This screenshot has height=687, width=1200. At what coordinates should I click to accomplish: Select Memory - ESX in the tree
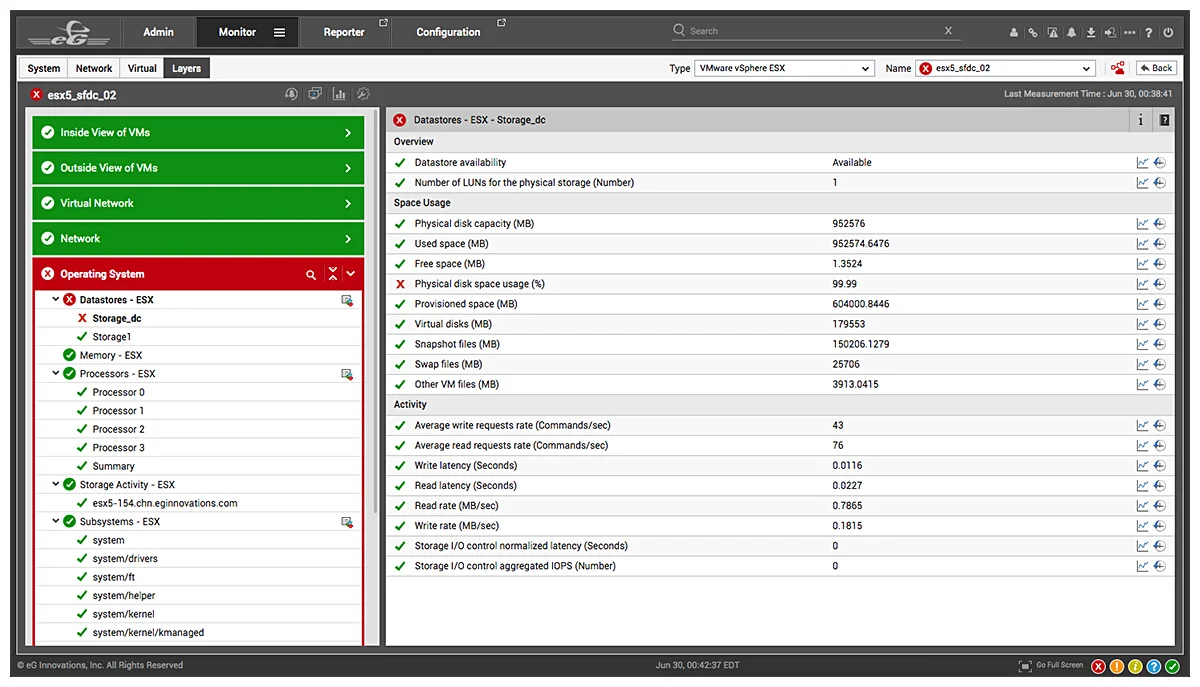point(111,356)
